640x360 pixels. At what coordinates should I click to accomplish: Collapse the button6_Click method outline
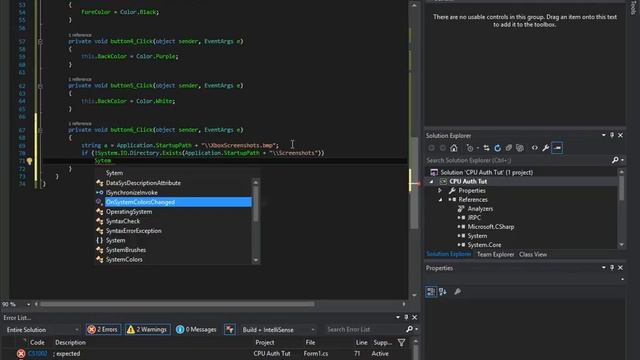pyautogui.click(x=40, y=130)
